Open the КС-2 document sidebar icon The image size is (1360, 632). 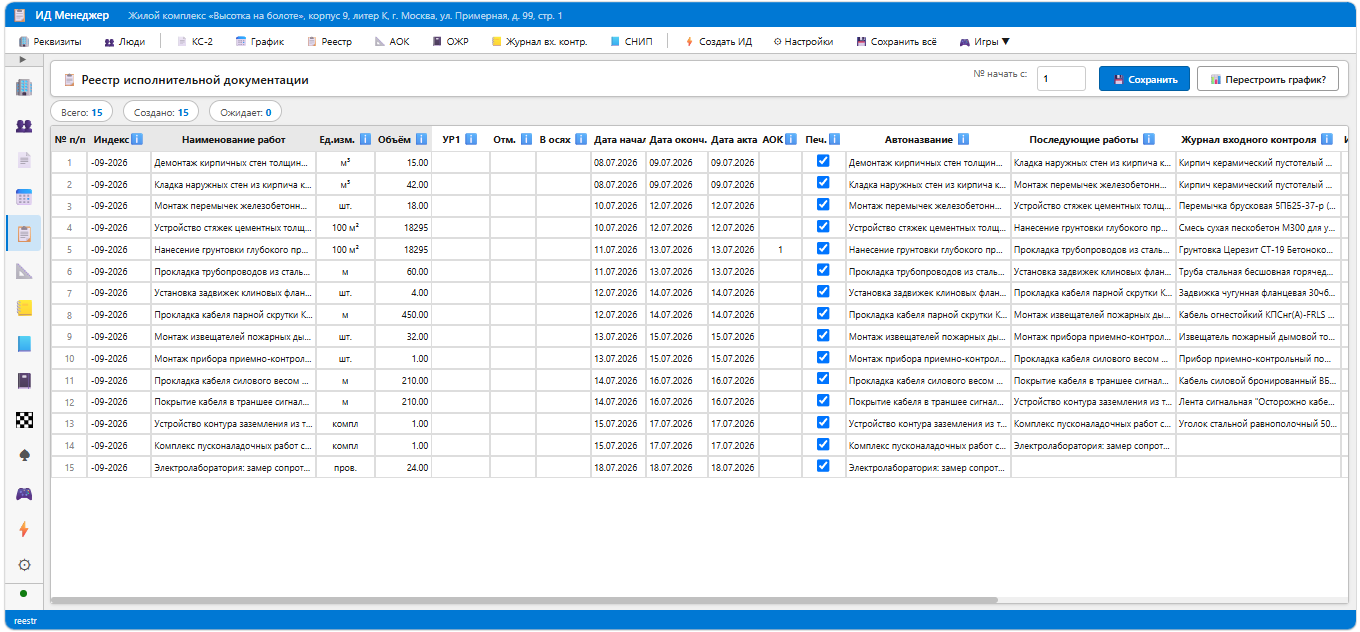point(24,161)
